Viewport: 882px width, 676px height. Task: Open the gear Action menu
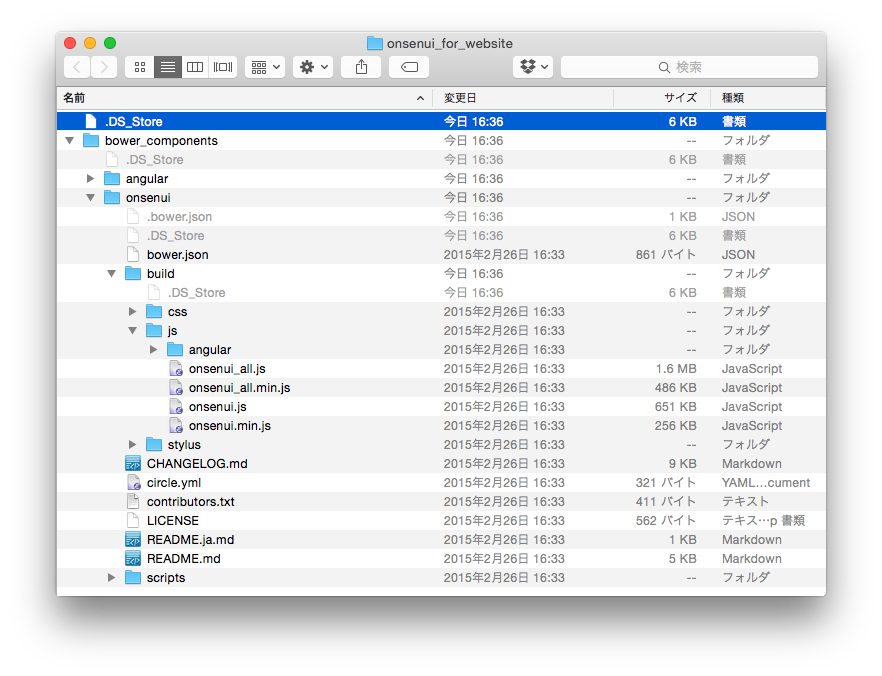[313, 67]
